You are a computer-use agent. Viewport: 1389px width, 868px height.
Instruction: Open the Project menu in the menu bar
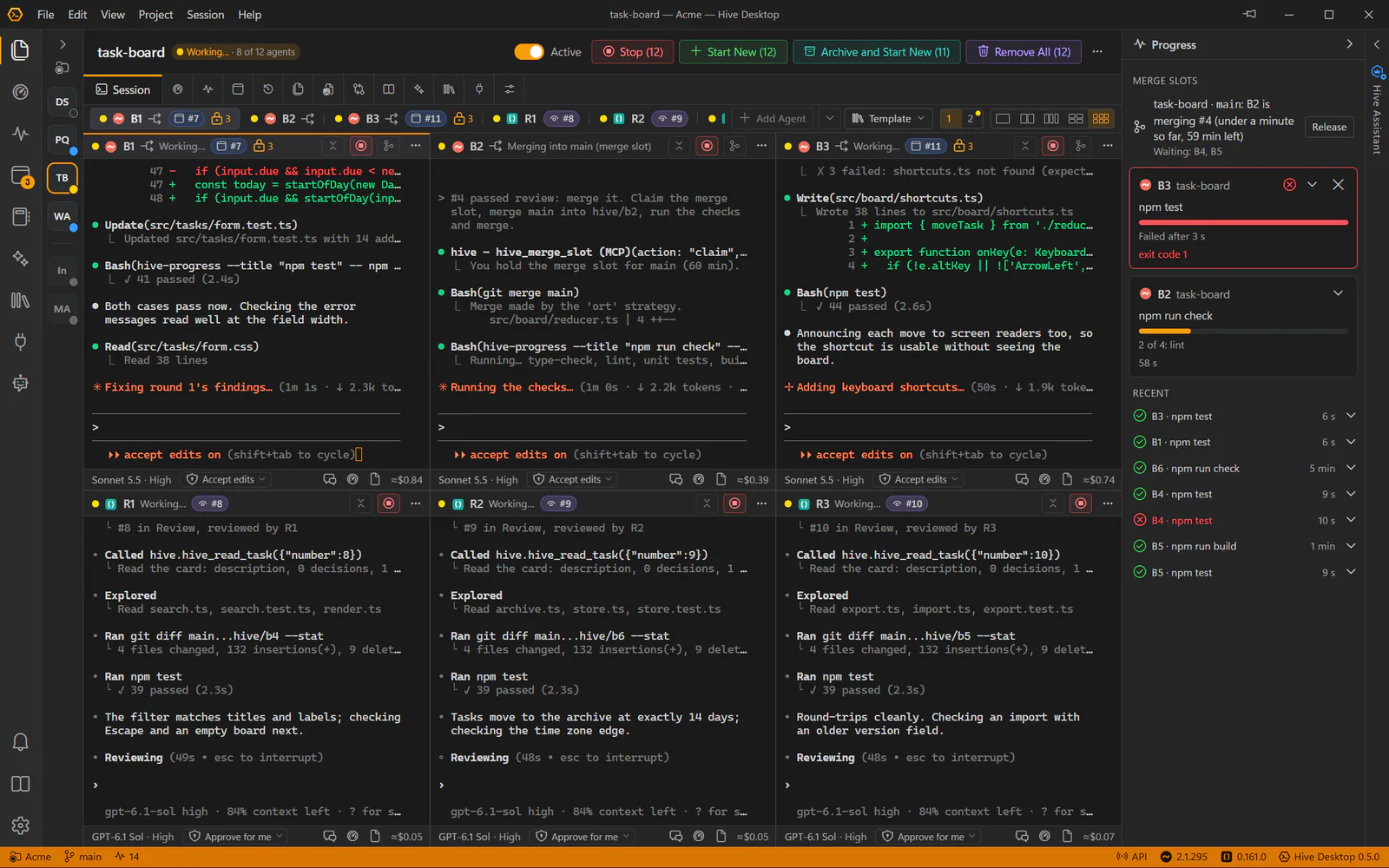point(155,15)
